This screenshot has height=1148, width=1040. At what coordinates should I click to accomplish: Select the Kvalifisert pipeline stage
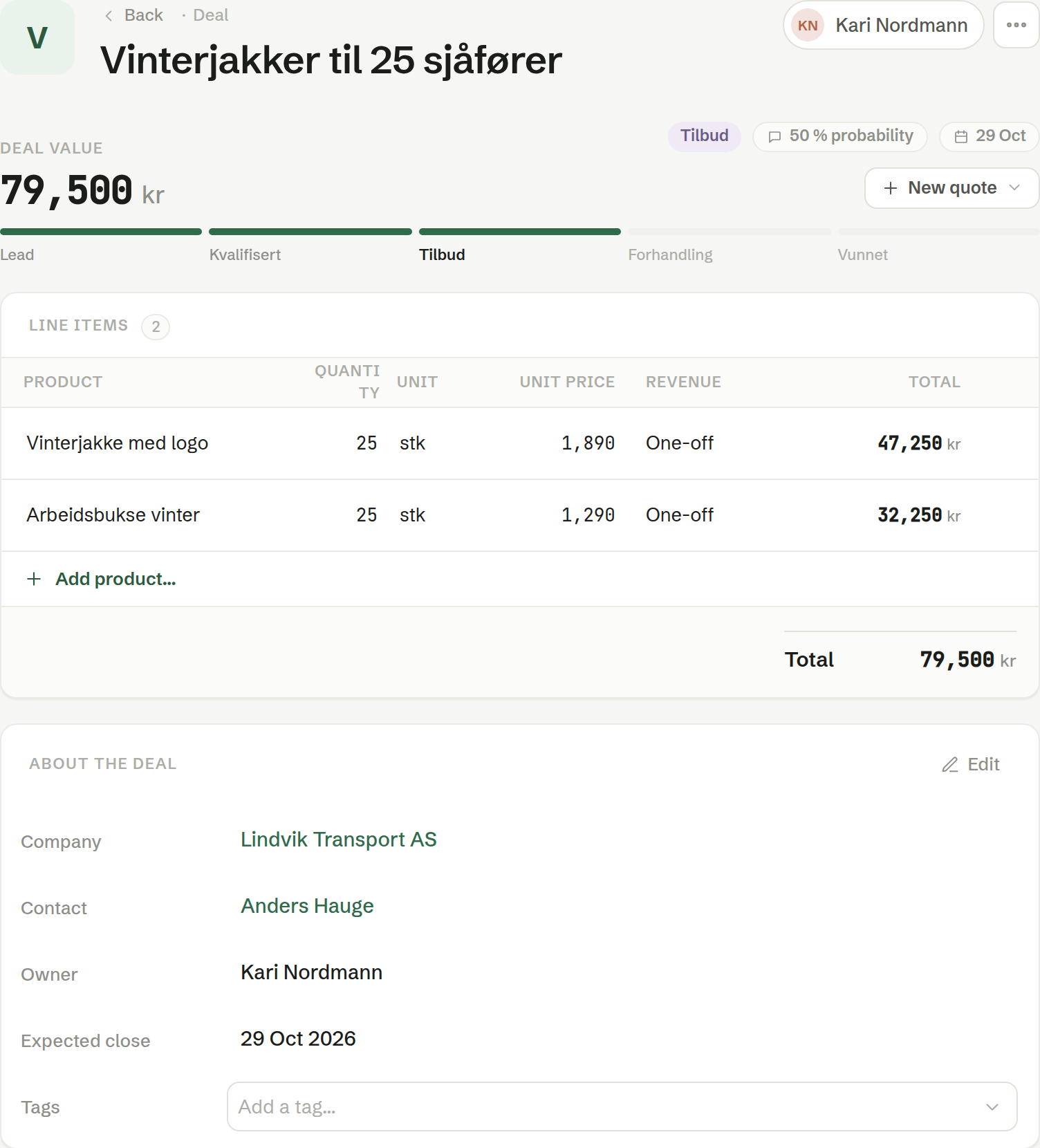[x=245, y=254]
